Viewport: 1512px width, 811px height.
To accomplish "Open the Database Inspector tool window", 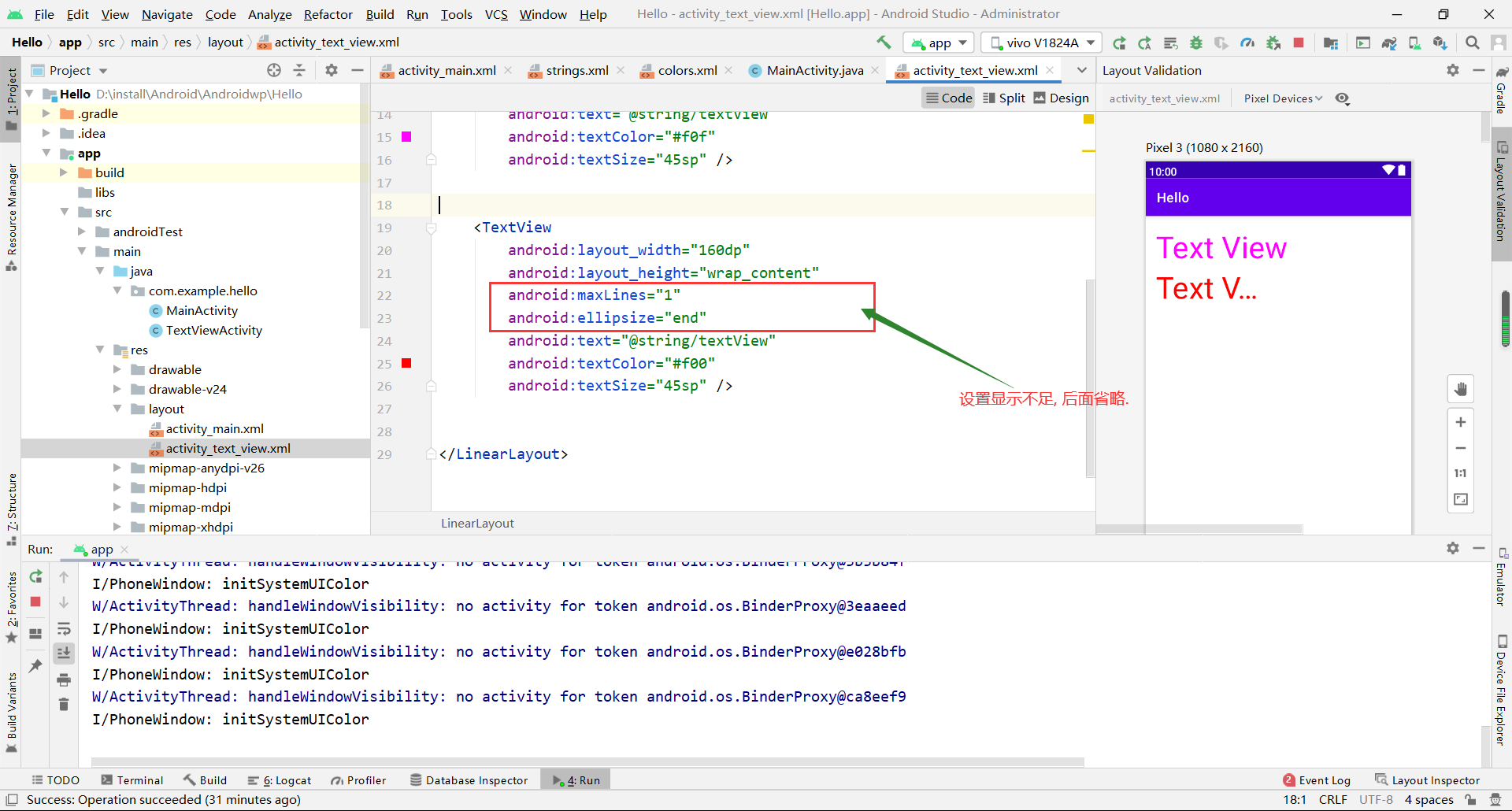I will point(469,780).
